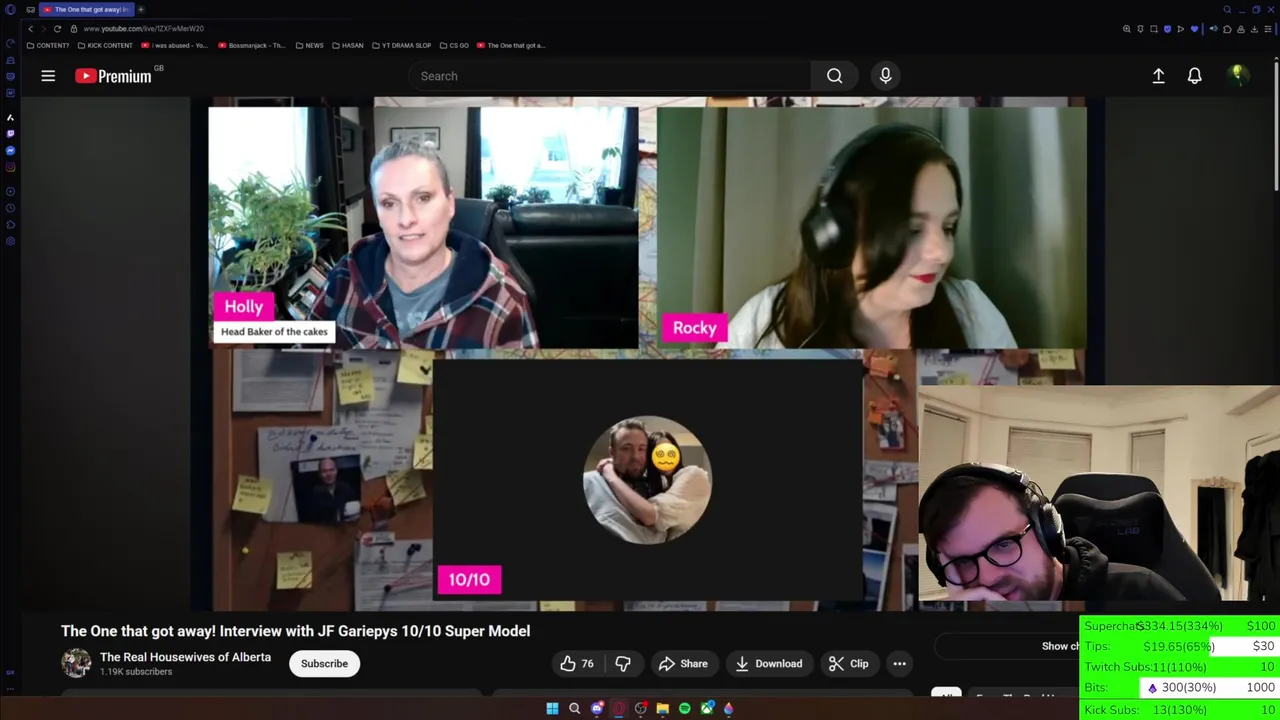The image size is (1280, 720).
Task: Open more actions three-dot menu
Action: [899, 664]
